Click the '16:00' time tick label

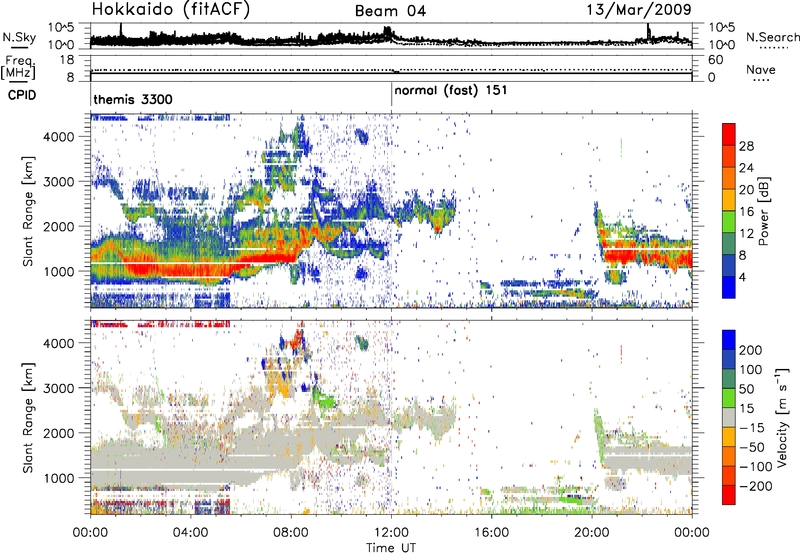[491, 533]
